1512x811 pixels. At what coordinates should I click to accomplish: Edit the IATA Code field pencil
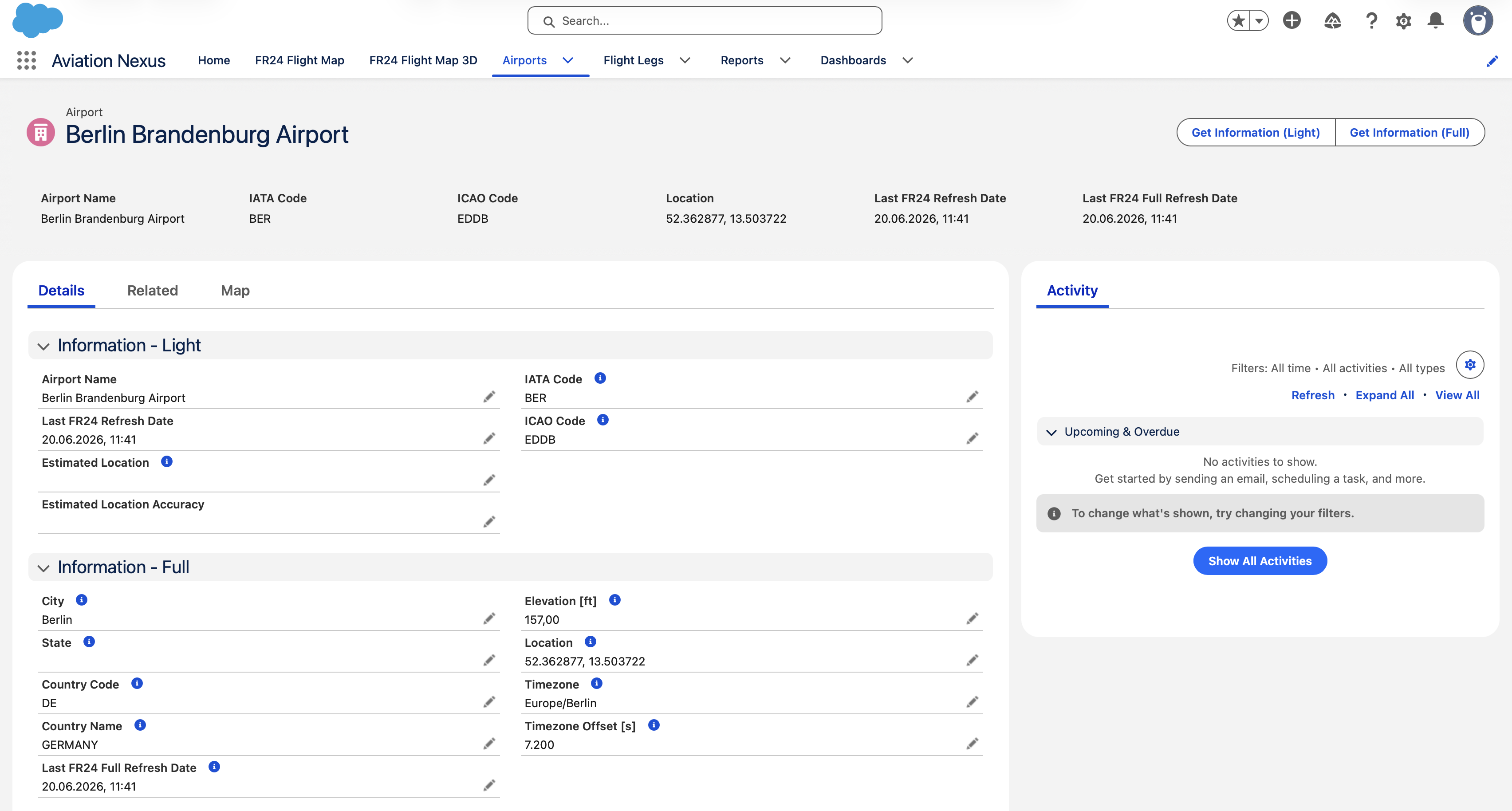pos(972,397)
